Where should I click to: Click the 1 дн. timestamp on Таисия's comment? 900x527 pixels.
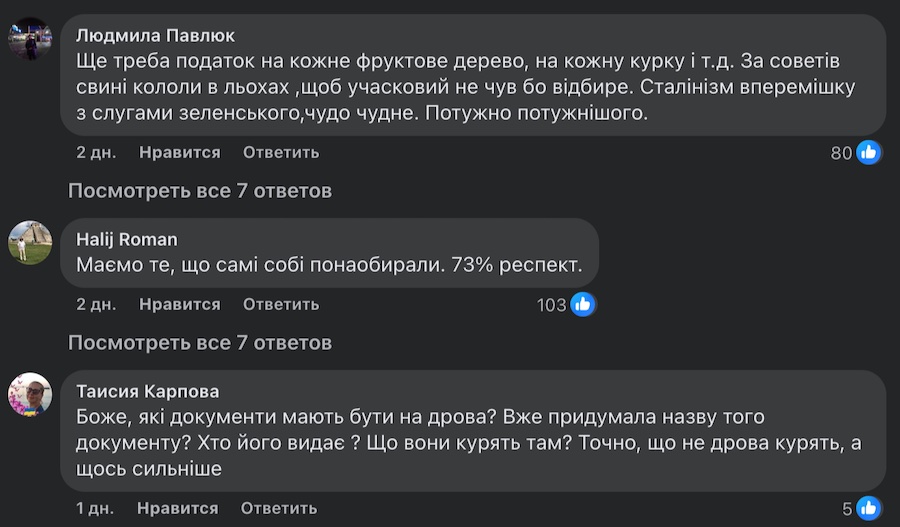96,508
